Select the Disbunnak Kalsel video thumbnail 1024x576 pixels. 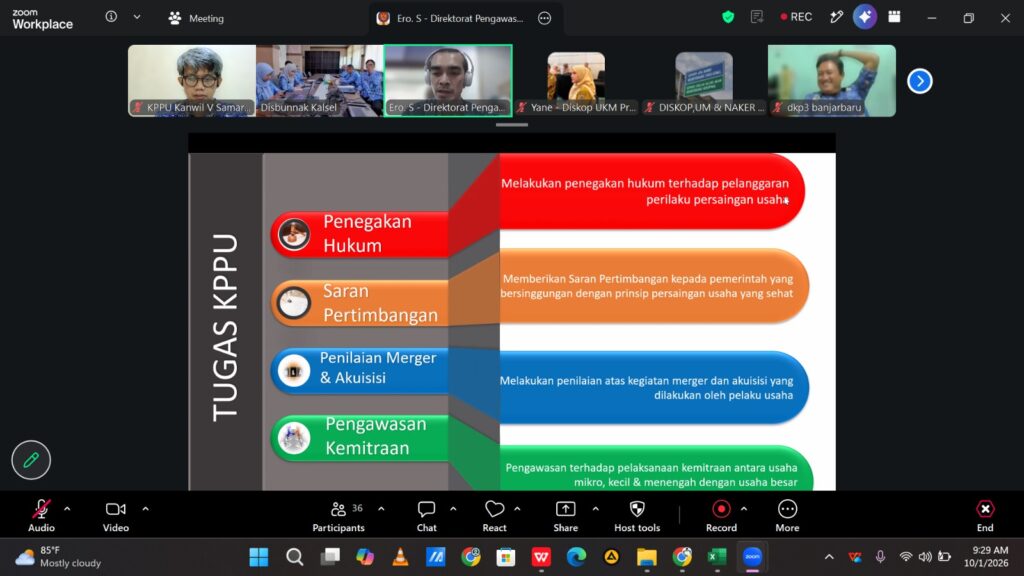coord(320,81)
